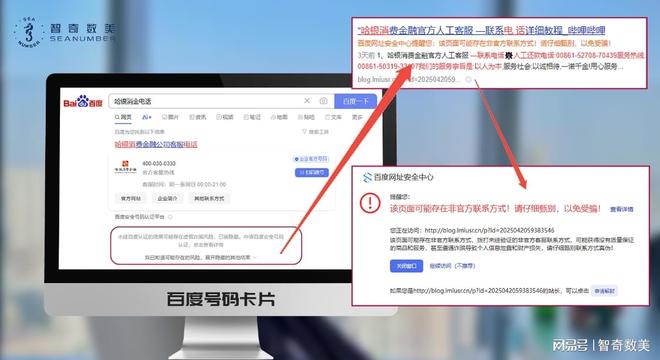Switch to the 文库 tab
This screenshot has height=360, width=660.
[x=333, y=117]
